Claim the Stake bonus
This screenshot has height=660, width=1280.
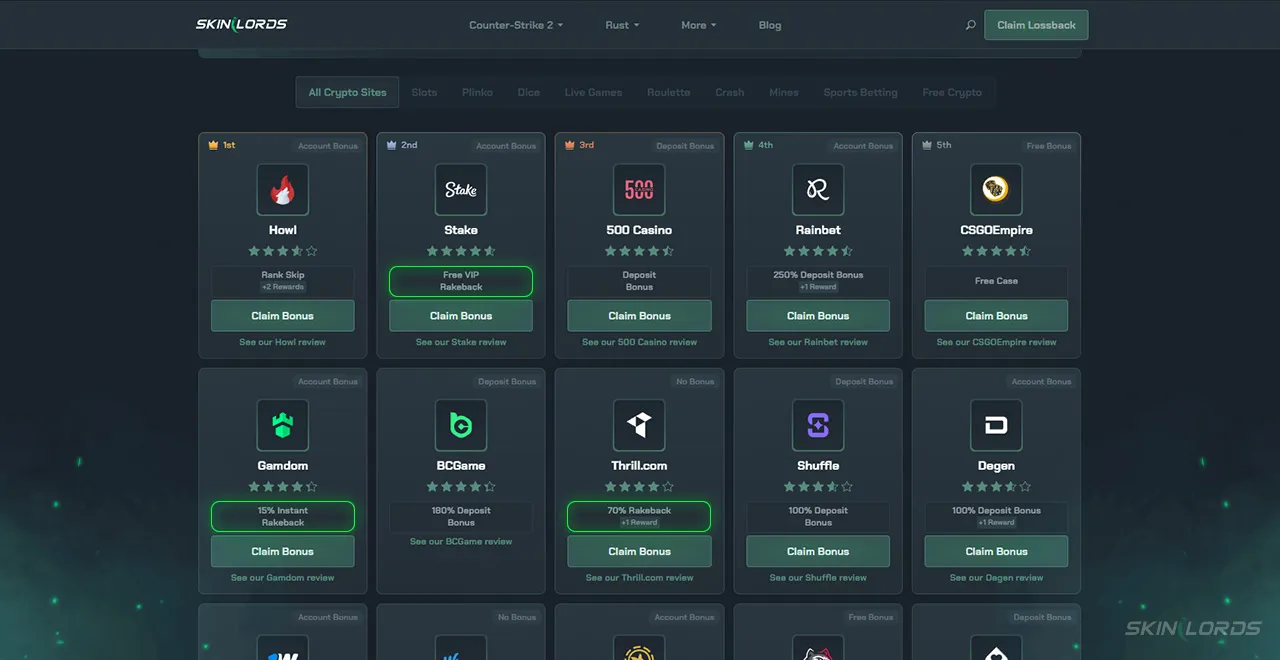tap(461, 316)
